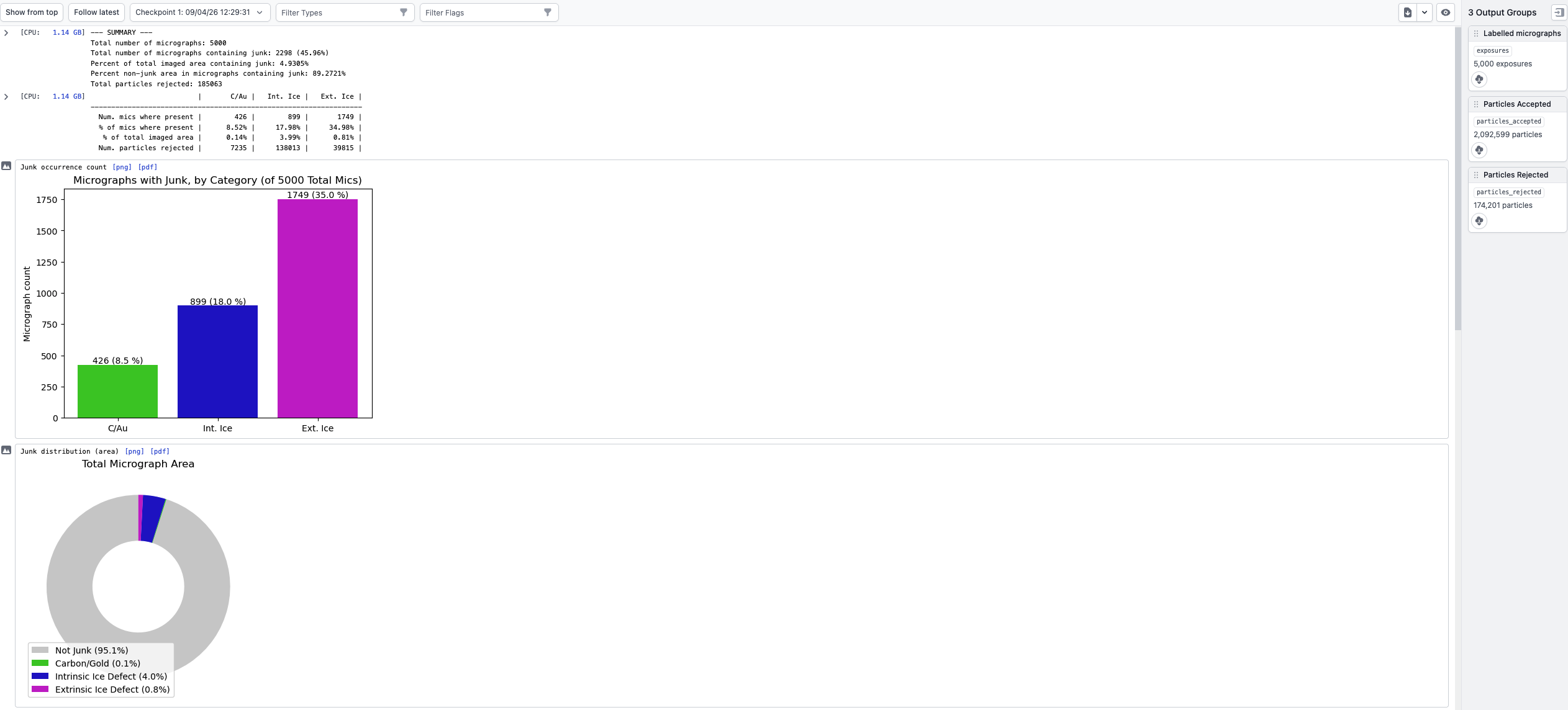Open the Junk occurrence count png link
This screenshot has height=710, width=1568.
[122, 167]
